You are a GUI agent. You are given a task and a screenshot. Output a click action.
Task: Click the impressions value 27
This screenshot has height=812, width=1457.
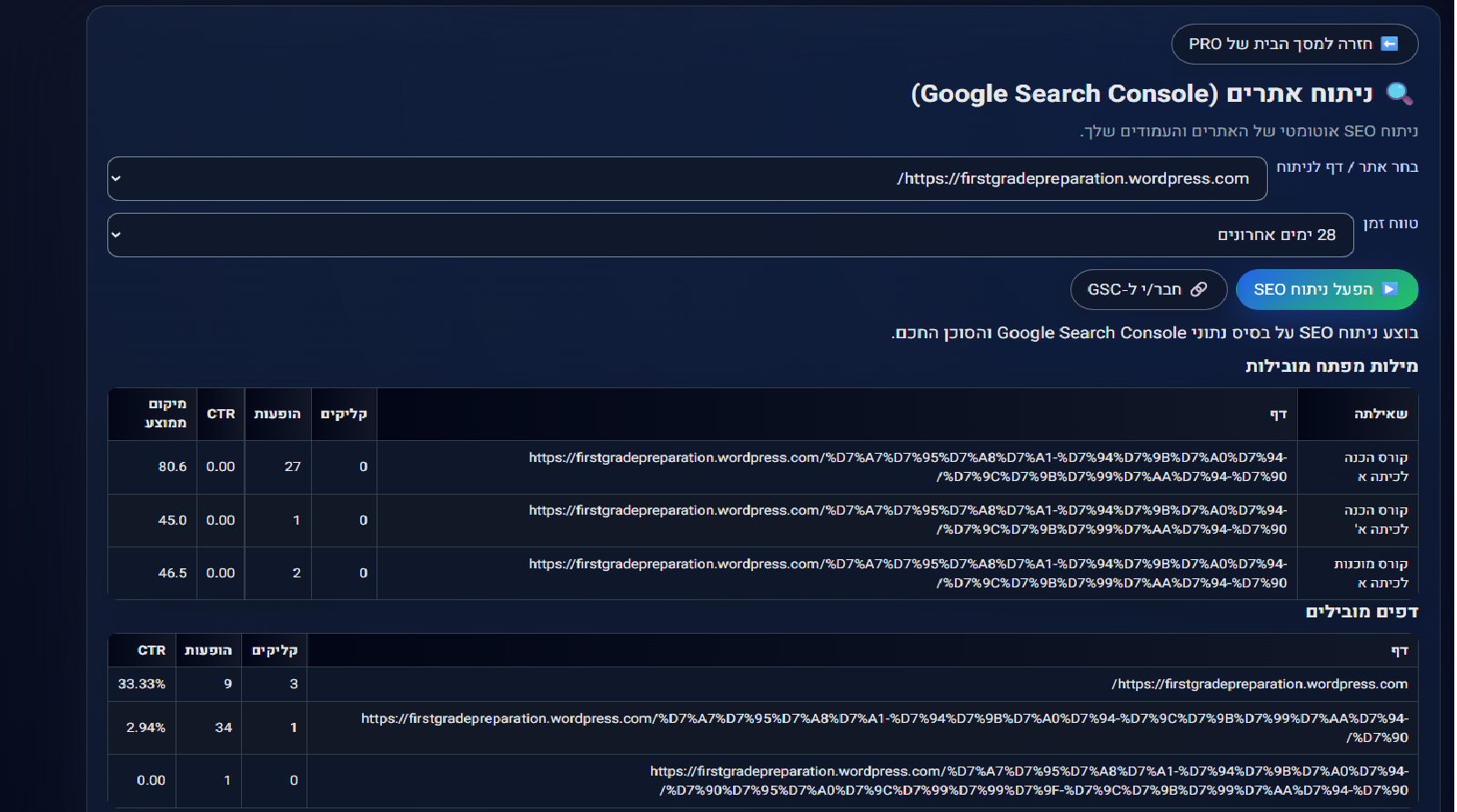point(292,466)
